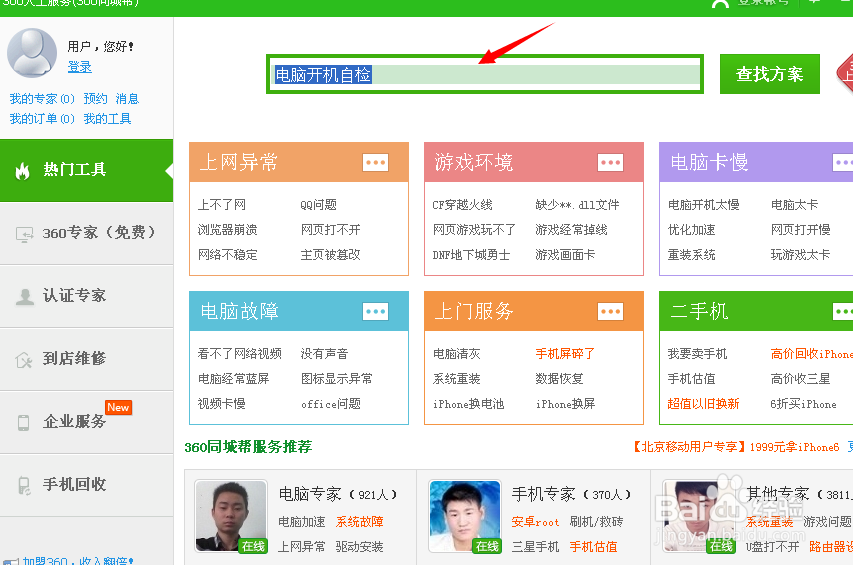The height and width of the screenshot is (565, 853).
Task: Expand more options in 二手机 card
Action: point(843,312)
